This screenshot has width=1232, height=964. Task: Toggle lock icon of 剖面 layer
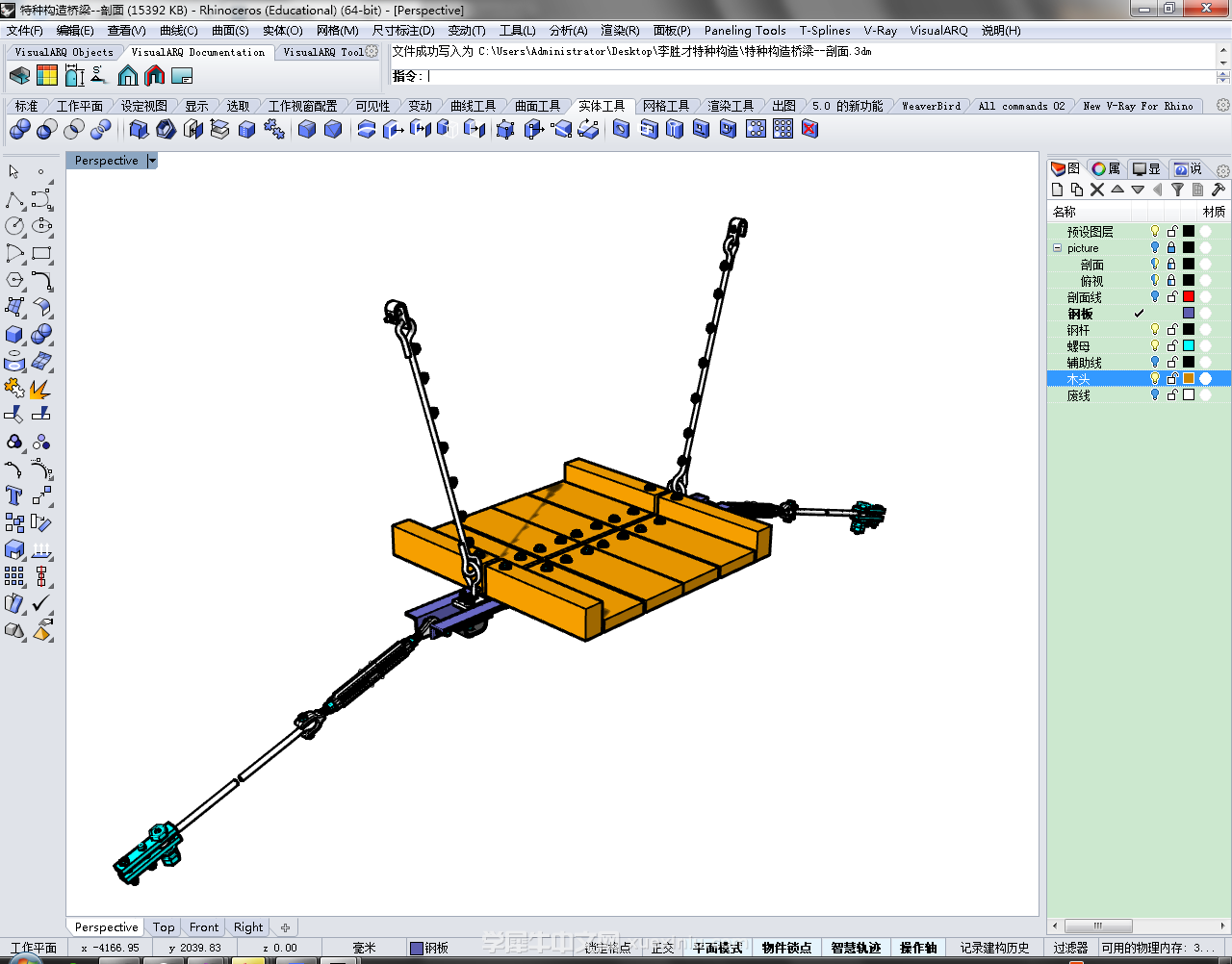click(1172, 264)
